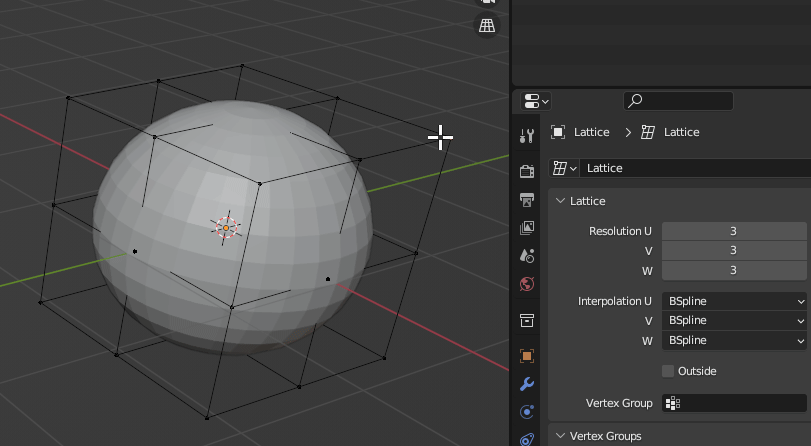The image size is (811, 446).
Task: Click the Resolution U value field
Action: (x=733, y=231)
